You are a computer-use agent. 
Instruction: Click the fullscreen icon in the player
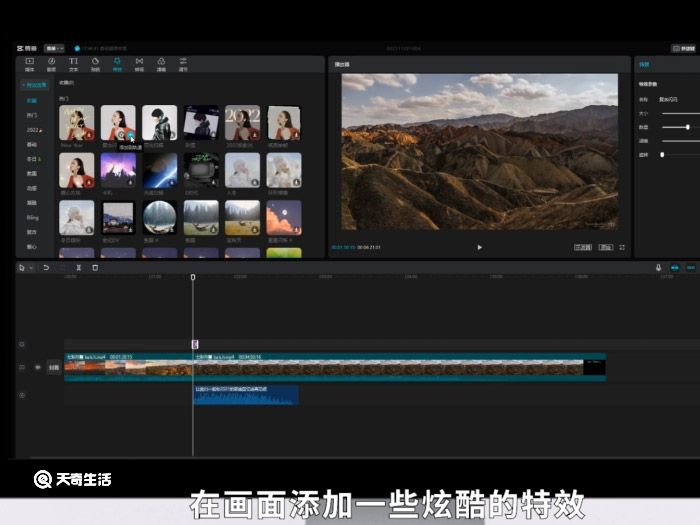(622, 247)
